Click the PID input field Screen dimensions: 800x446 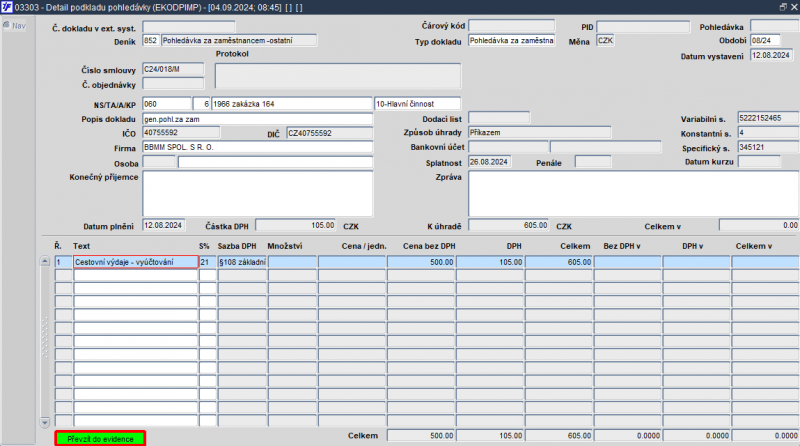pos(643,27)
